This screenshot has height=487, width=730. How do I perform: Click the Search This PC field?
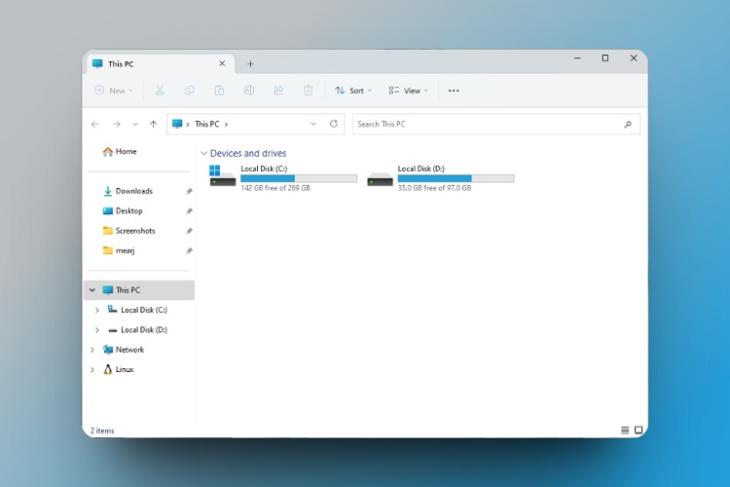click(x=496, y=124)
